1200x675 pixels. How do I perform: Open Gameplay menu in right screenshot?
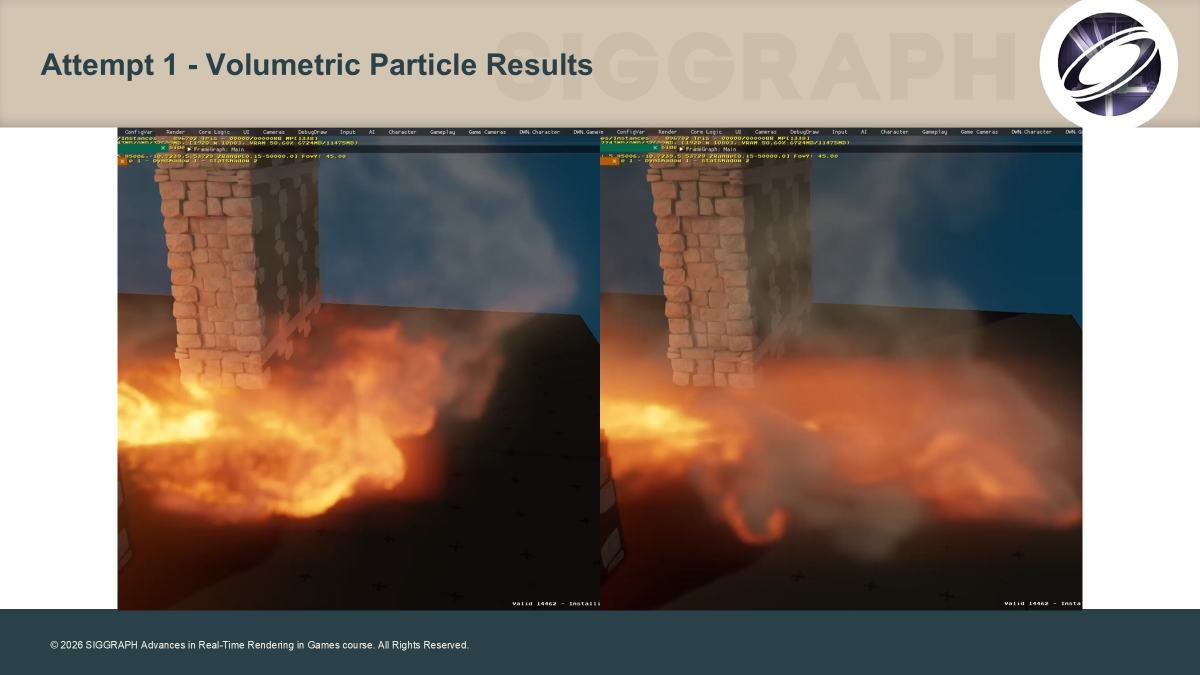click(935, 132)
